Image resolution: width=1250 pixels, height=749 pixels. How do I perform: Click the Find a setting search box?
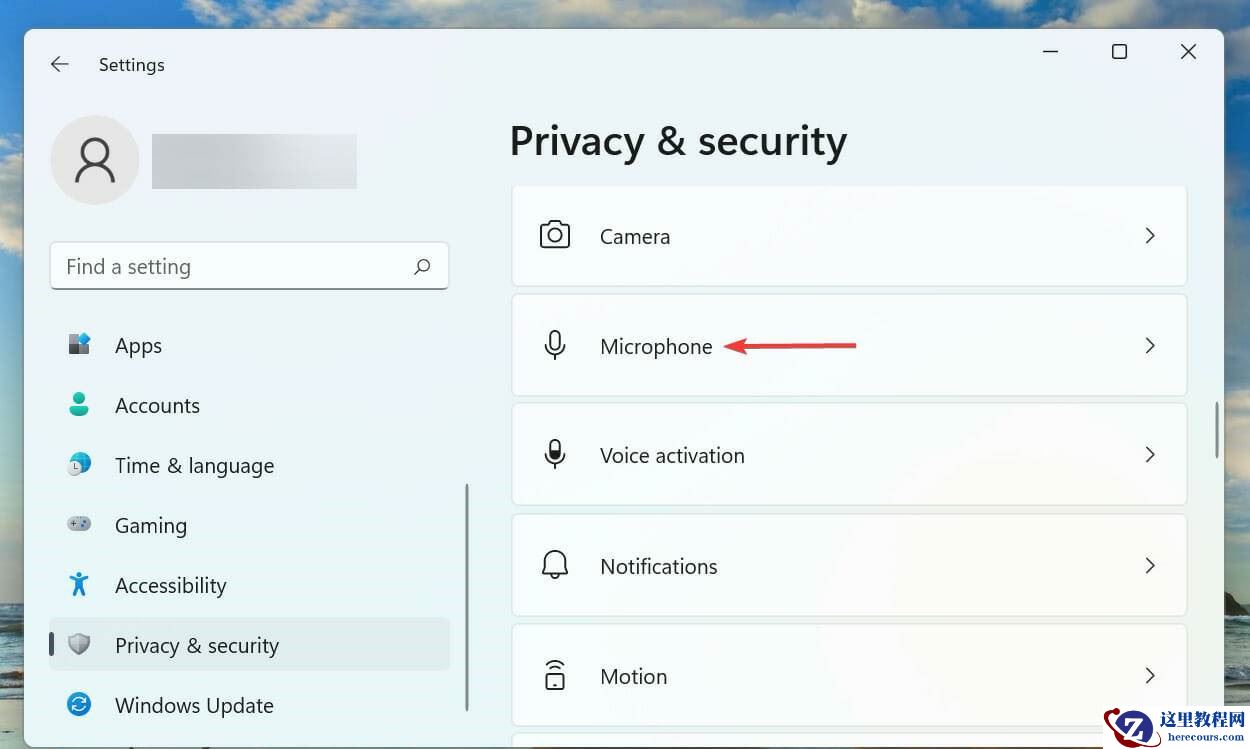pos(230,267)
